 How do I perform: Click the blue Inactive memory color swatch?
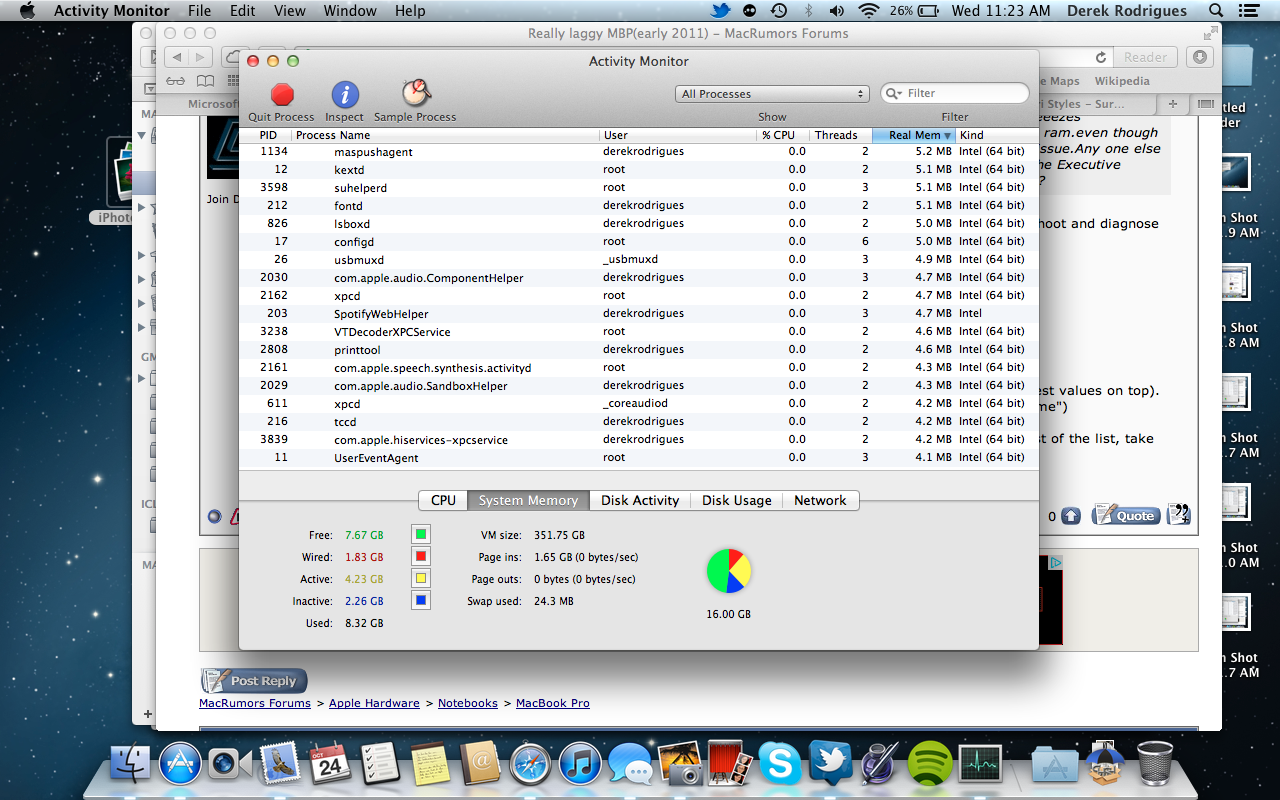click(x=421, y=601)
